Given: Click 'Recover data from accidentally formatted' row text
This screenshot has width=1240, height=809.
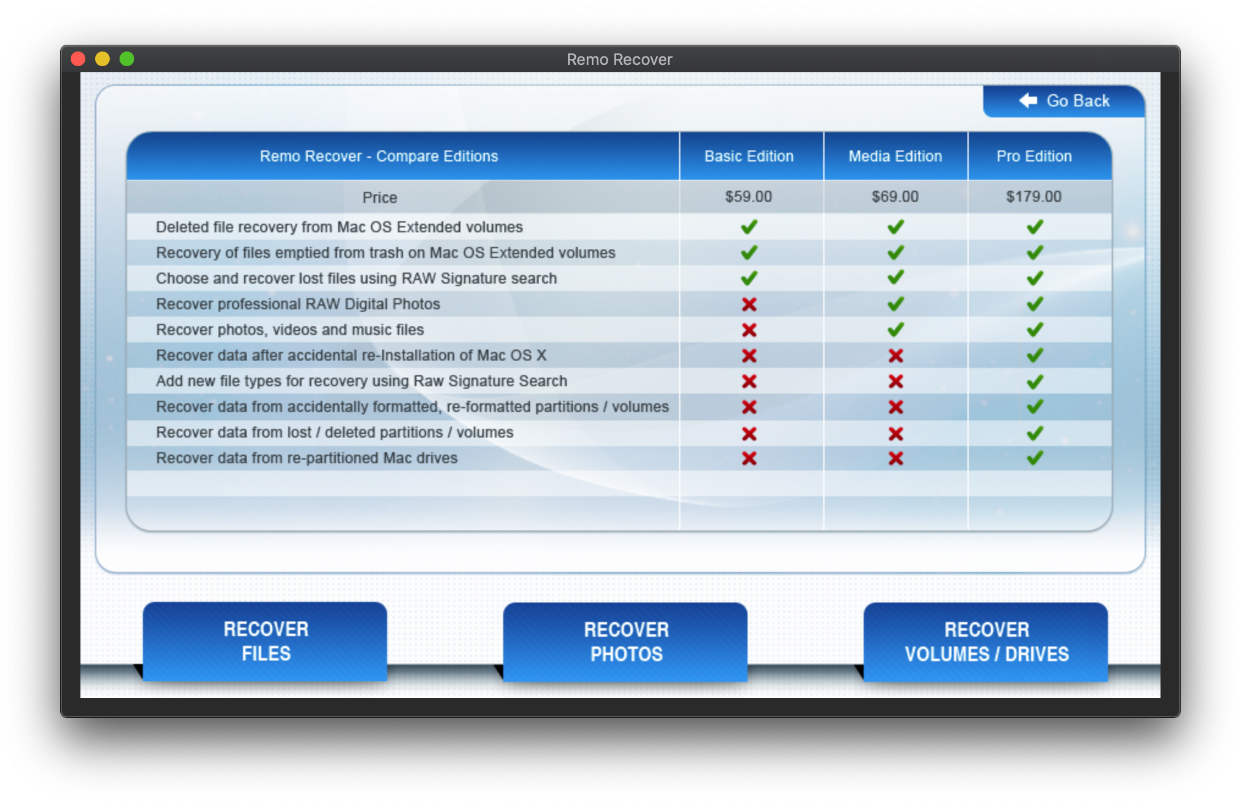Looking at the screenshot, I should point(412,407).
